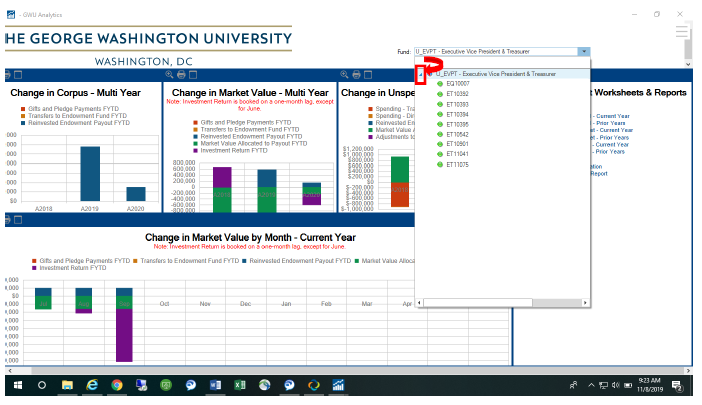Click the Investment Return FYTD swatch in Multi Year Market Value legend
Screen dimensions: 702x405
tap(195, 151)
